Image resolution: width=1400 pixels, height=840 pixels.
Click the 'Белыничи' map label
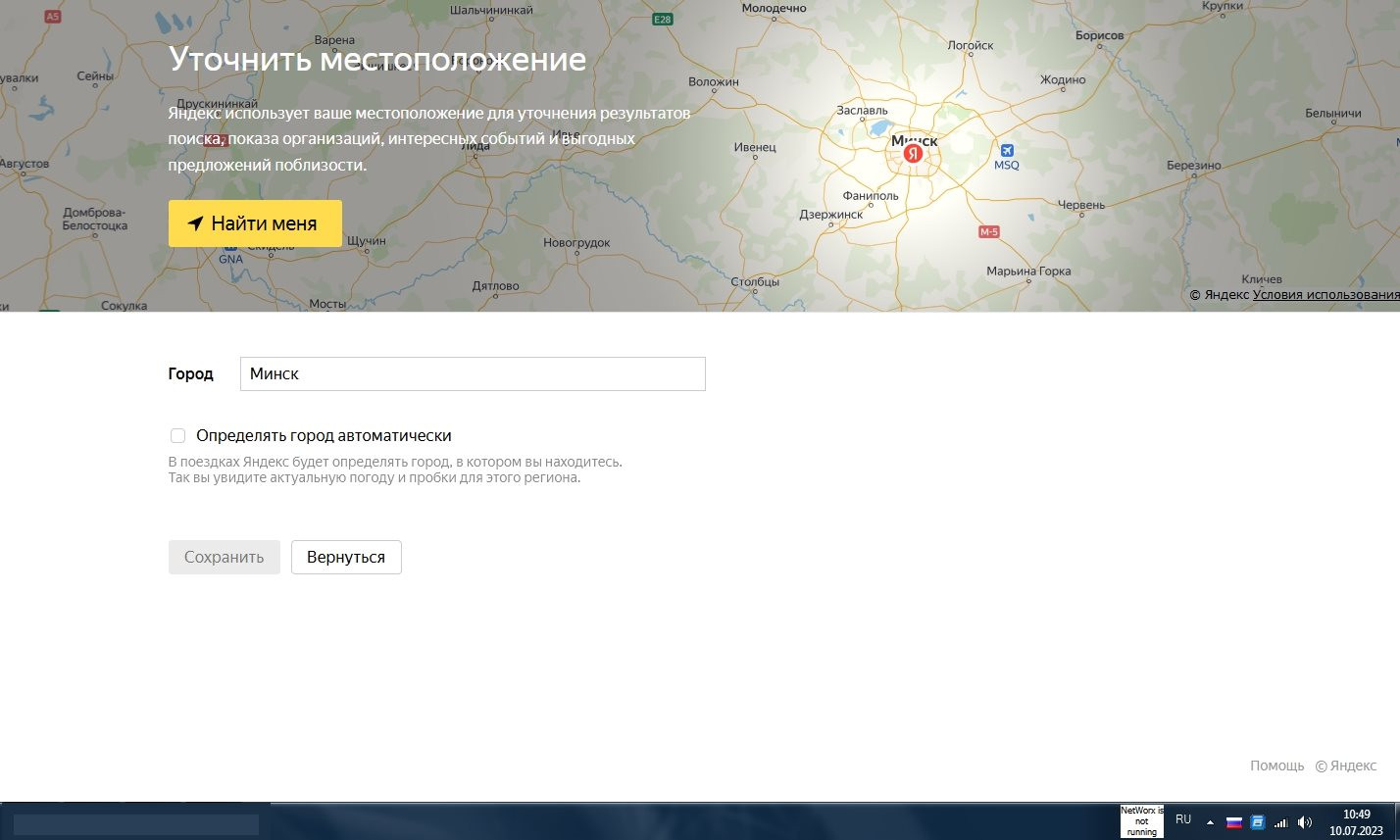tap(1333, 114)
